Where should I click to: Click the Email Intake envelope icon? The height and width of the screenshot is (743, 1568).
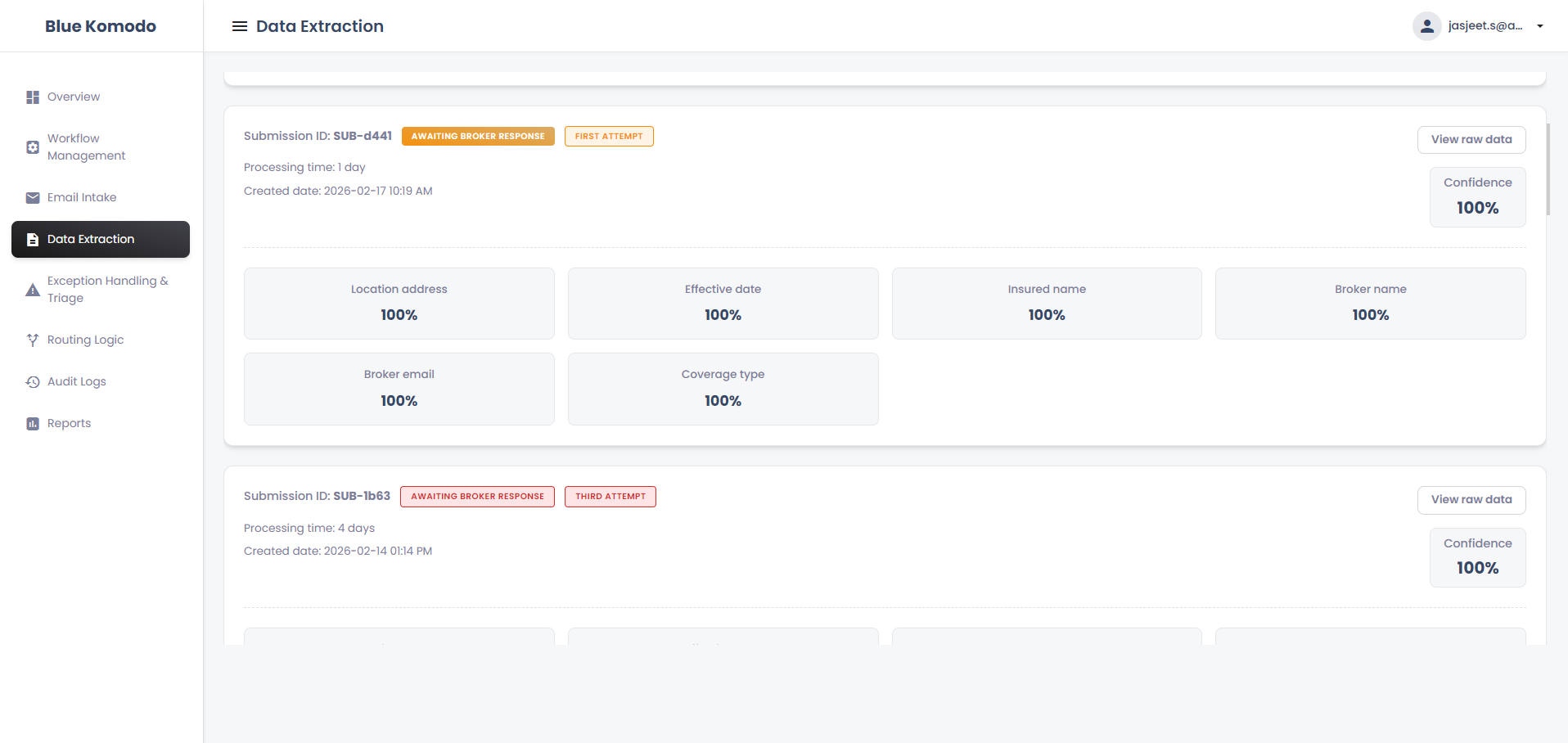point(33,198)
